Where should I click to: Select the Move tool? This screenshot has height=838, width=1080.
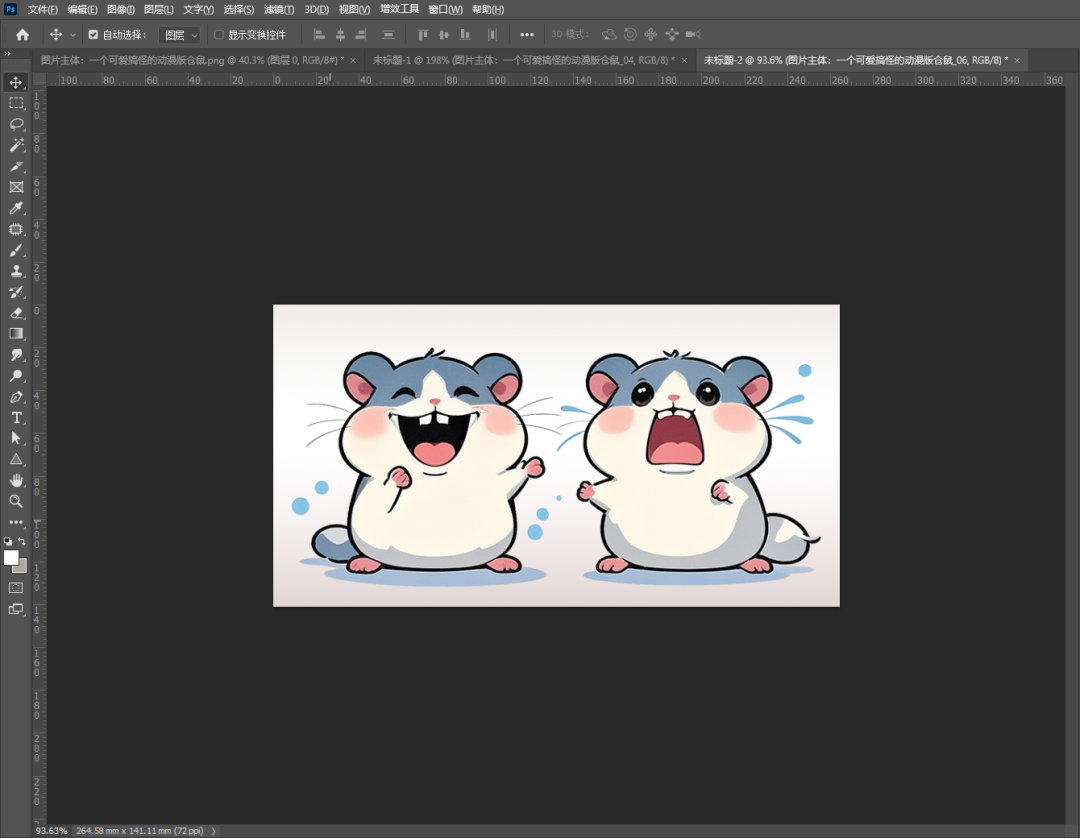(x=15, y=82)
